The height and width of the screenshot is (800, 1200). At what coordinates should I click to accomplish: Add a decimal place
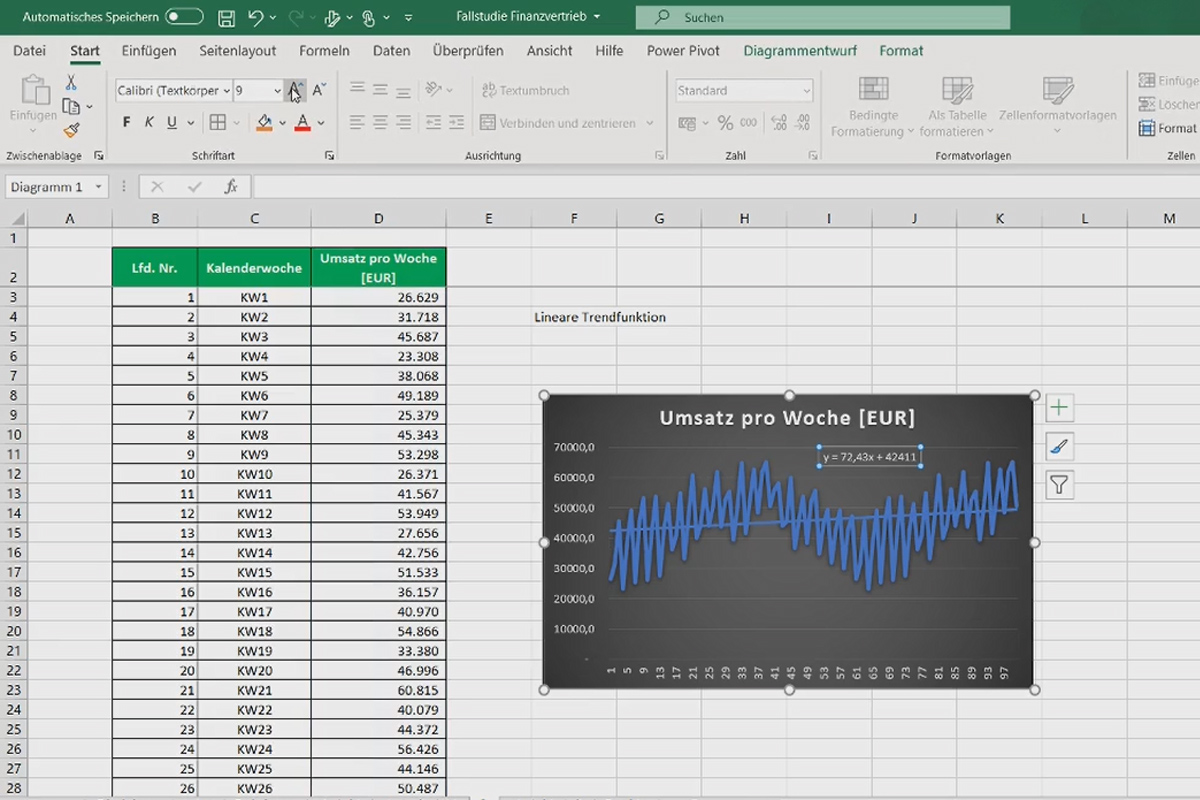[779, 123]
